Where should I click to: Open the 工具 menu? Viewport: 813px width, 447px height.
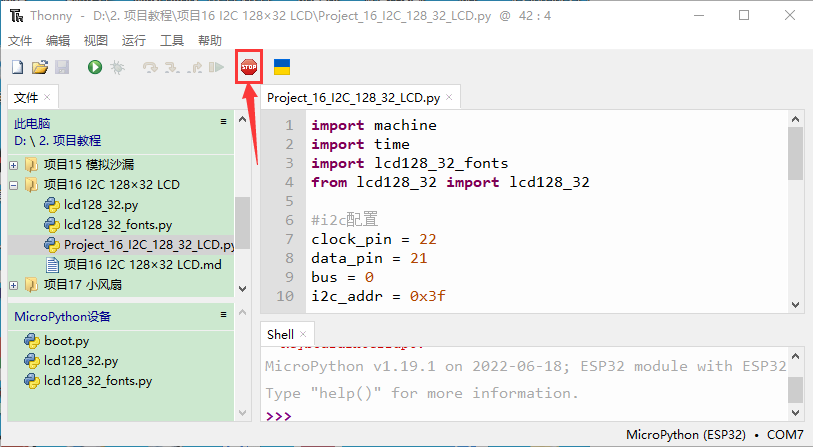point(172,40)
